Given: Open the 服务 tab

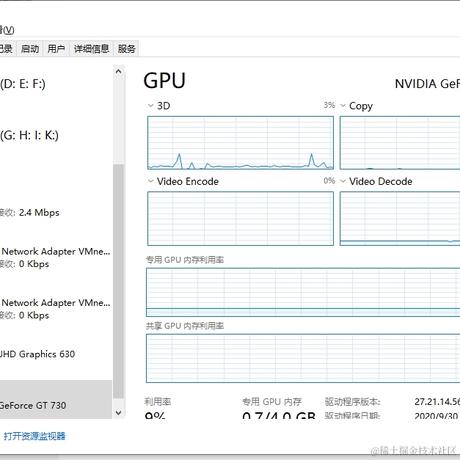Looking at the screenshot, I should click(126, 49).
